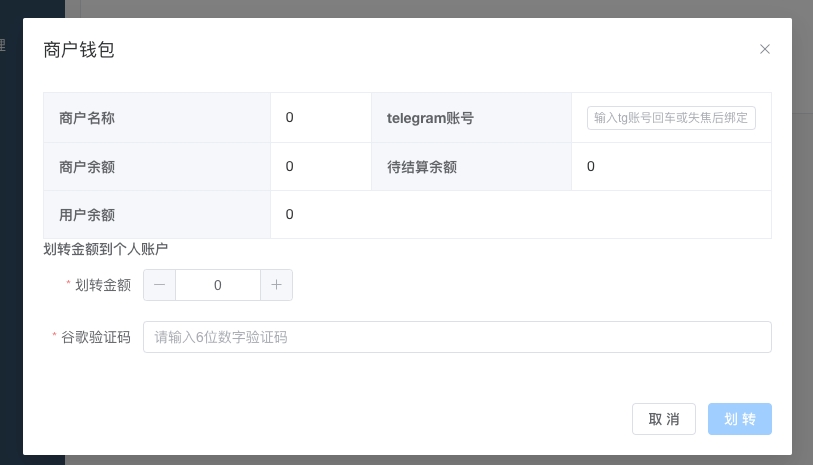Click the 谷歌验证码 input field

point(457,337)
